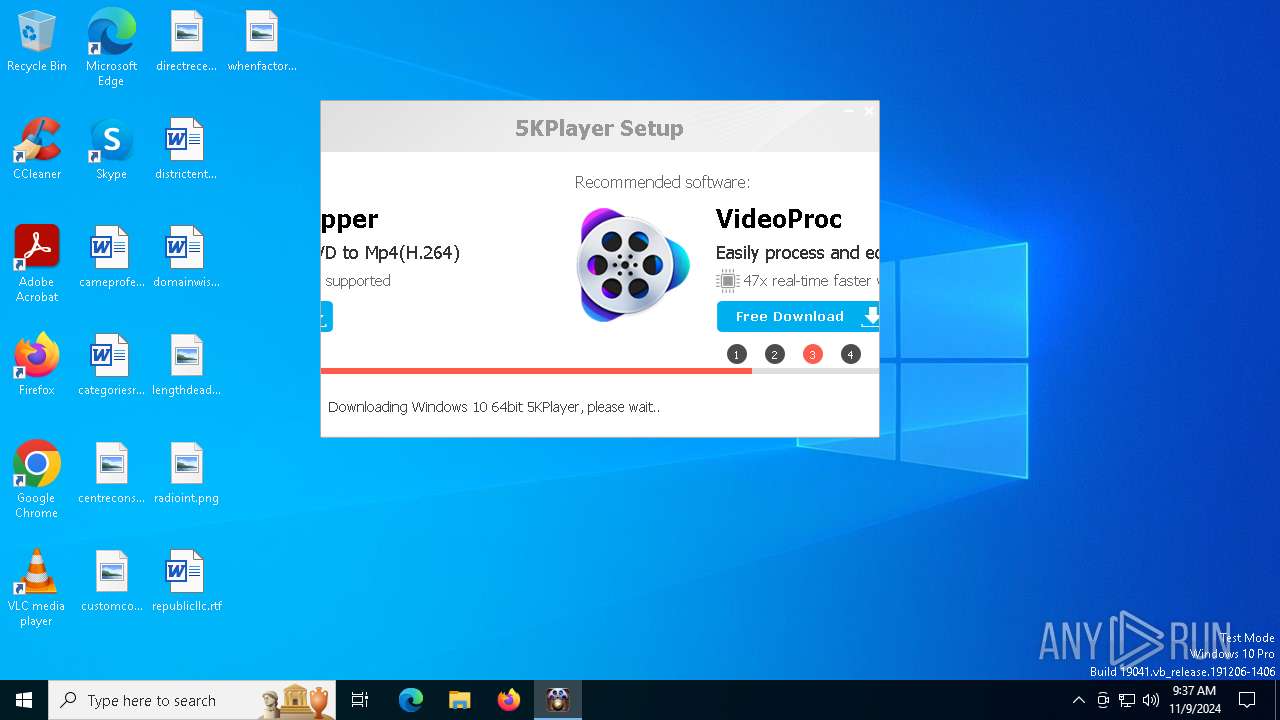Open the VLC media player shortcut
The image size is (1280, 720).
click(x=37, y=588)
